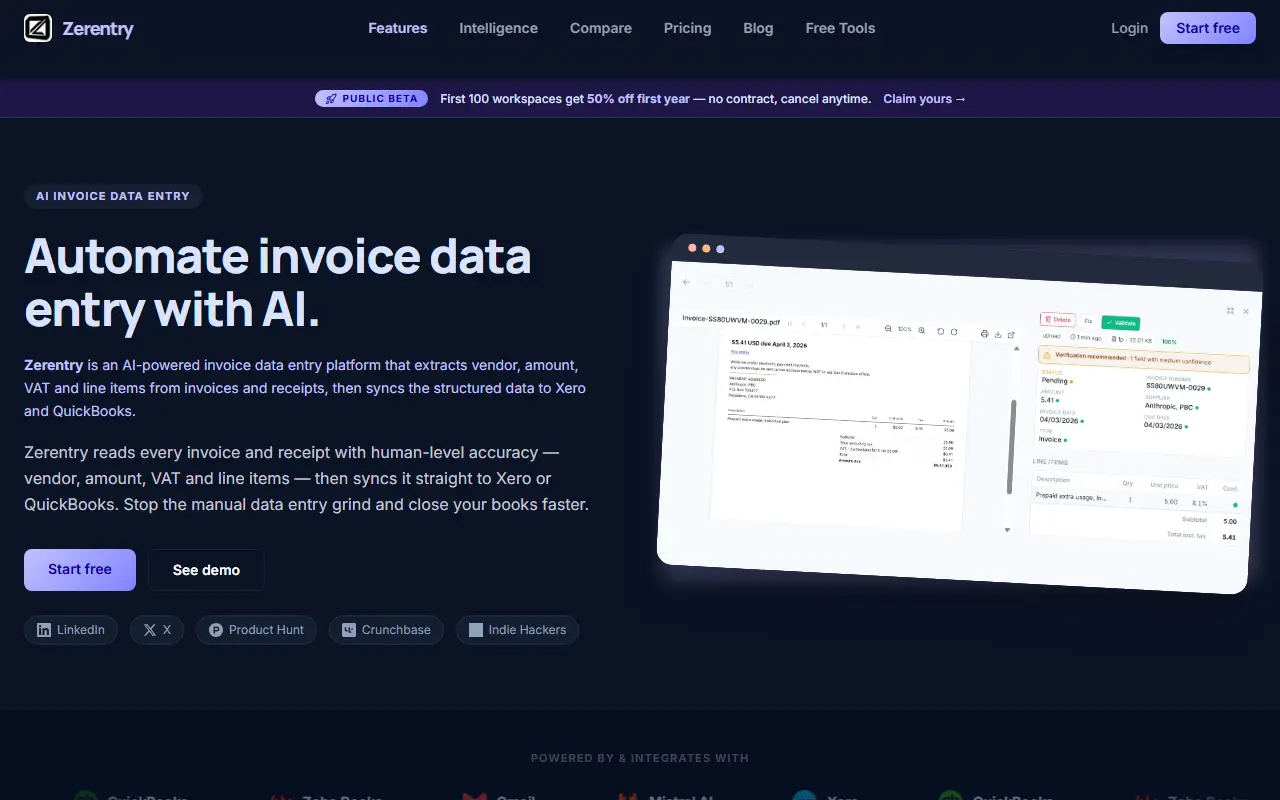Open the Indie Hackers link

[x=517, y=630]
